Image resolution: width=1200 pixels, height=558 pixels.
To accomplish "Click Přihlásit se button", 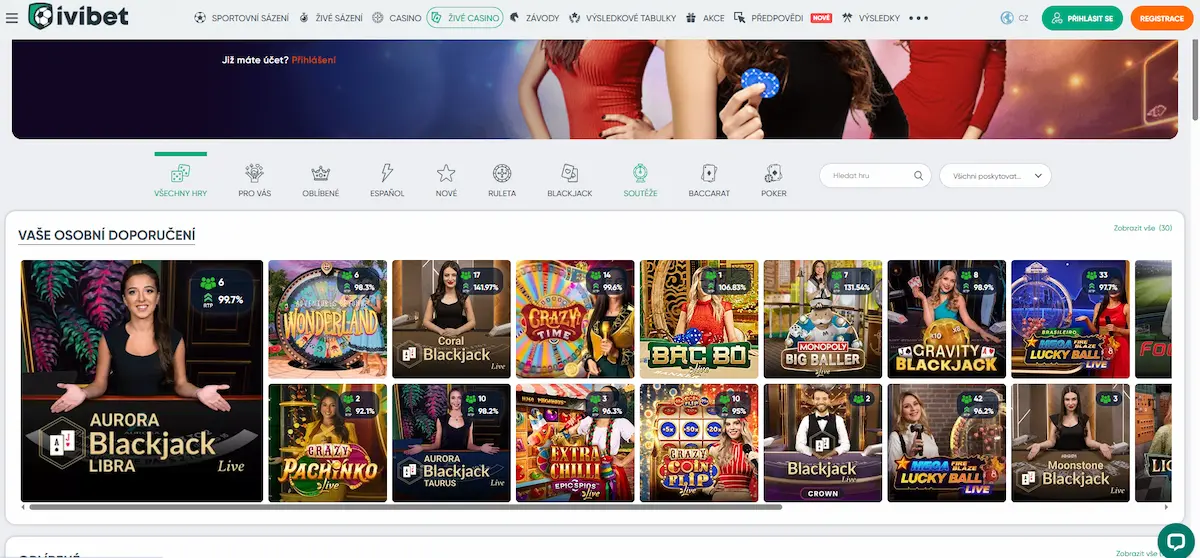I will coord(1082,18).
